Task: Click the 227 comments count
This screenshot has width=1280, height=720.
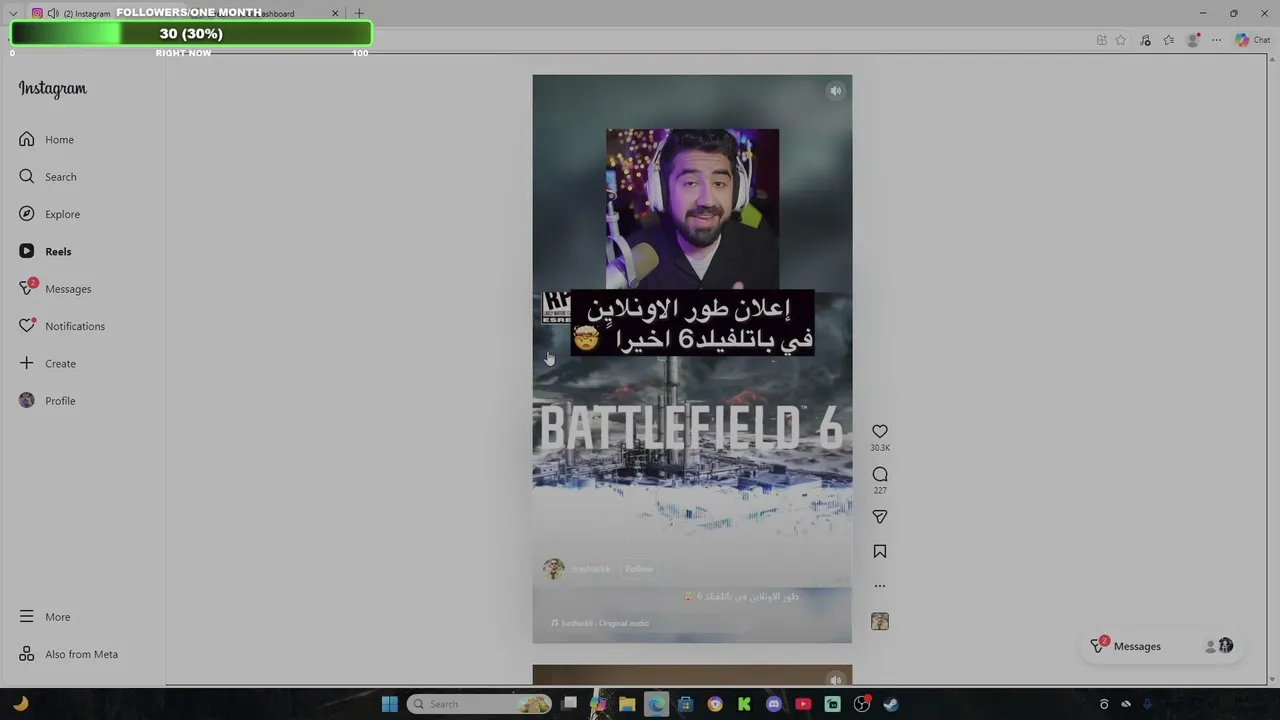Action: click(x=880, y=490)
